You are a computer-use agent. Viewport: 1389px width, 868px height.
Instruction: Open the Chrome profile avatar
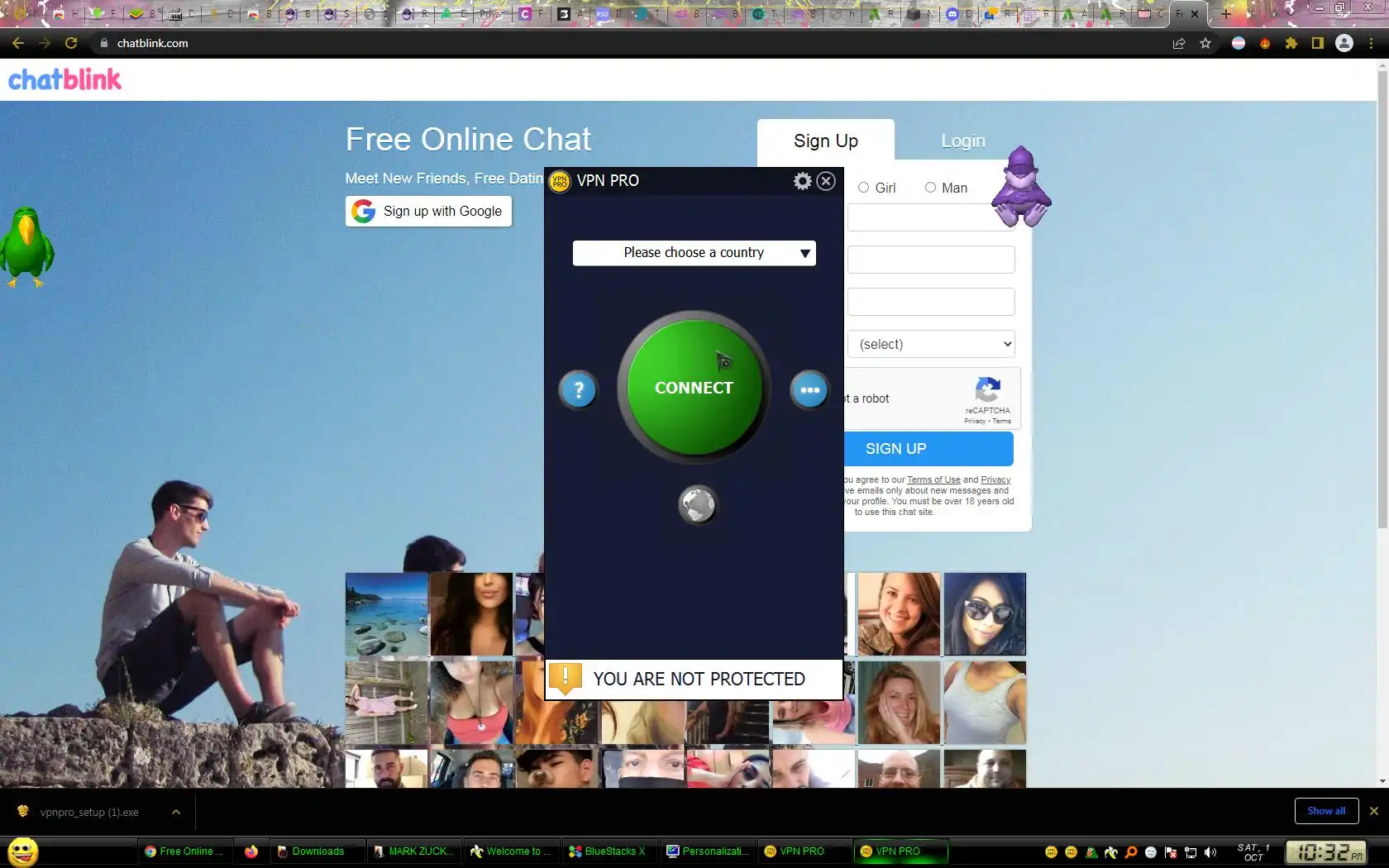coord(1344,43)
